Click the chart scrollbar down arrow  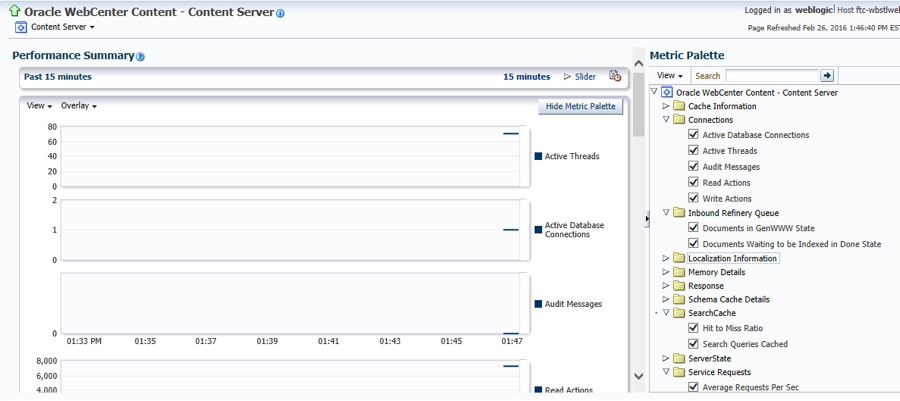(x=638, y=376)
